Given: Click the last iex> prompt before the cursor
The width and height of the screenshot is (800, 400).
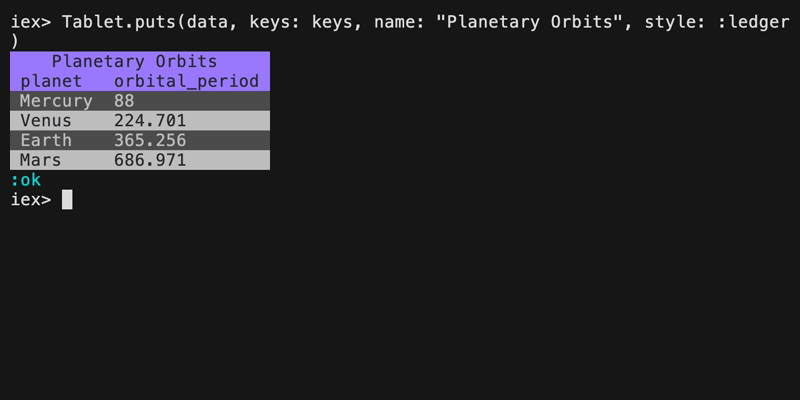Looking at the screenshot, I should tap(30, 199).
